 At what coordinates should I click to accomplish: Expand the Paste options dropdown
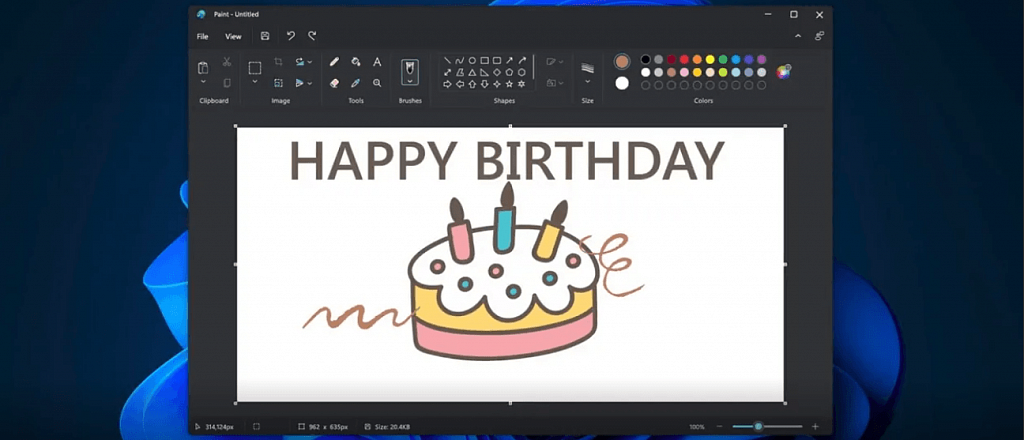coord(203,82)
